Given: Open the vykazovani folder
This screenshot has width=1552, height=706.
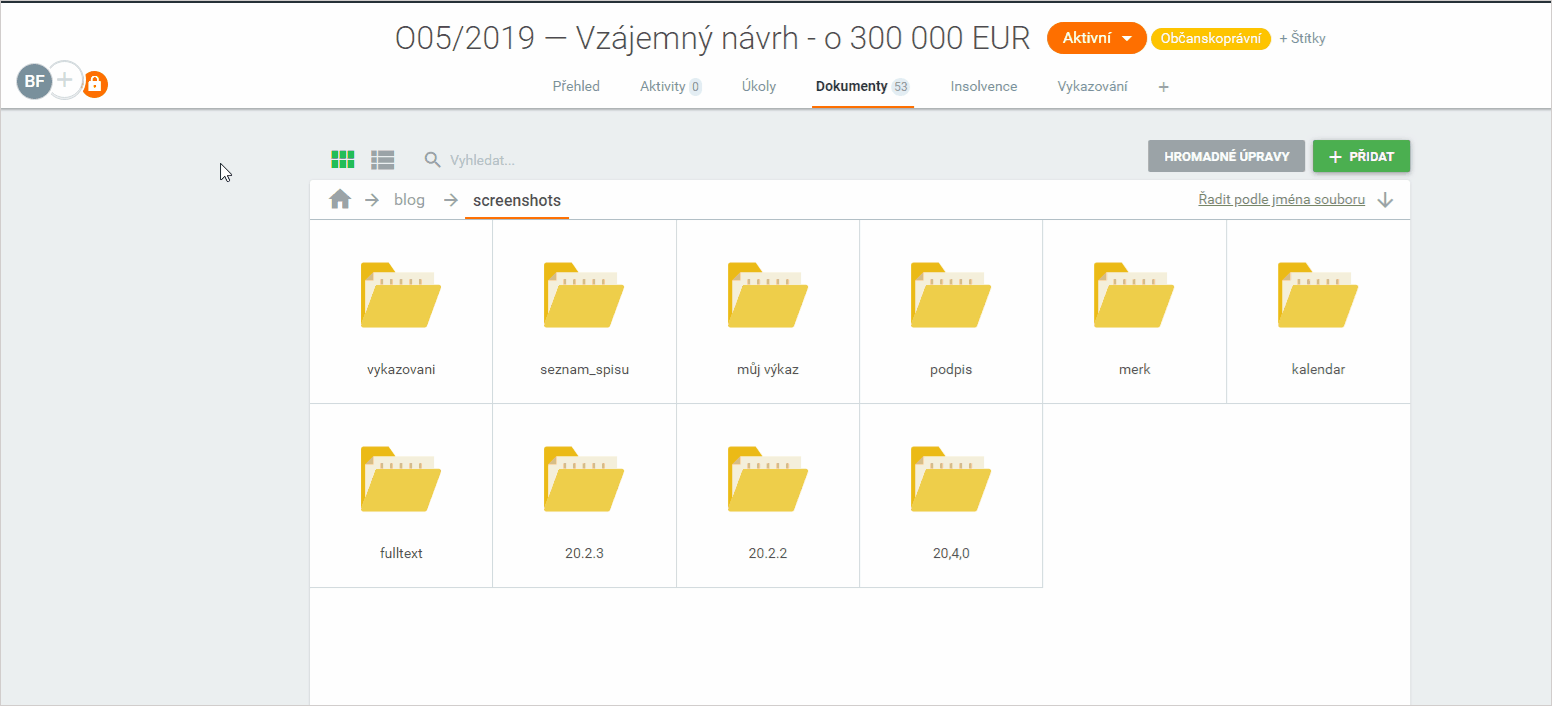Looking at the screenshot, I should tap(401, 312).
